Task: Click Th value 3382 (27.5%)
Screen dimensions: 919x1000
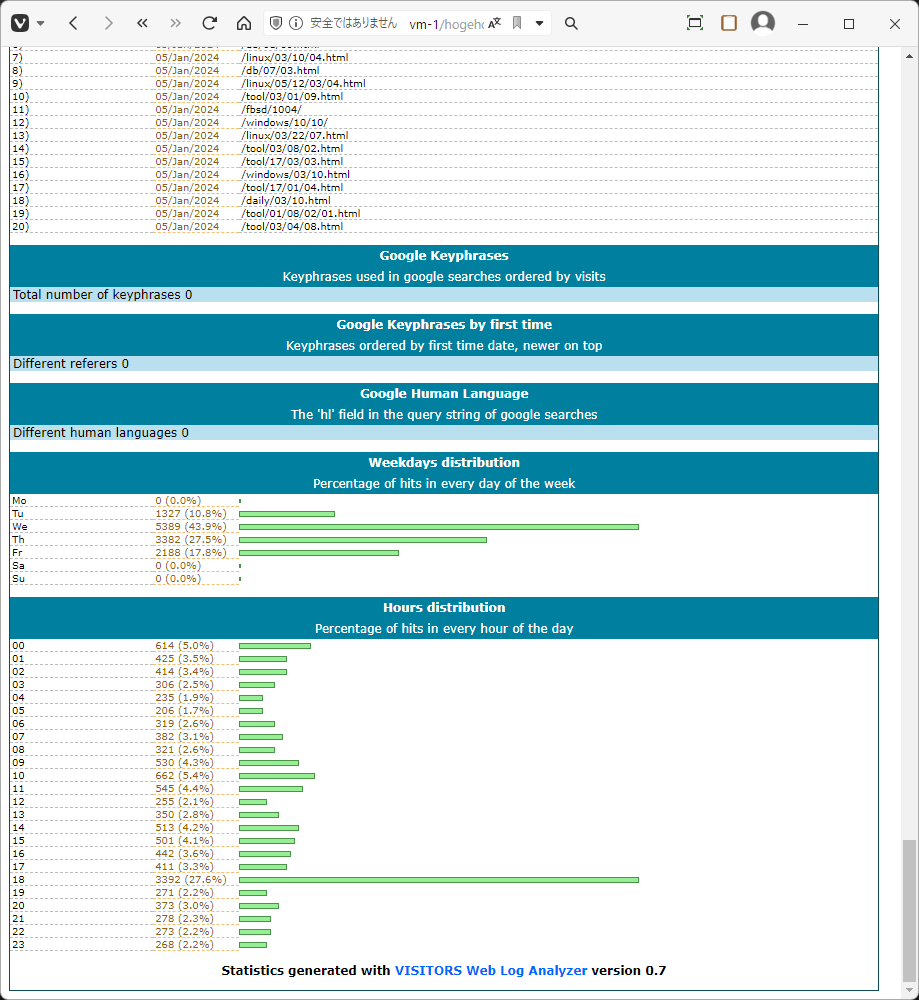Action: click(x=191, y=540)
